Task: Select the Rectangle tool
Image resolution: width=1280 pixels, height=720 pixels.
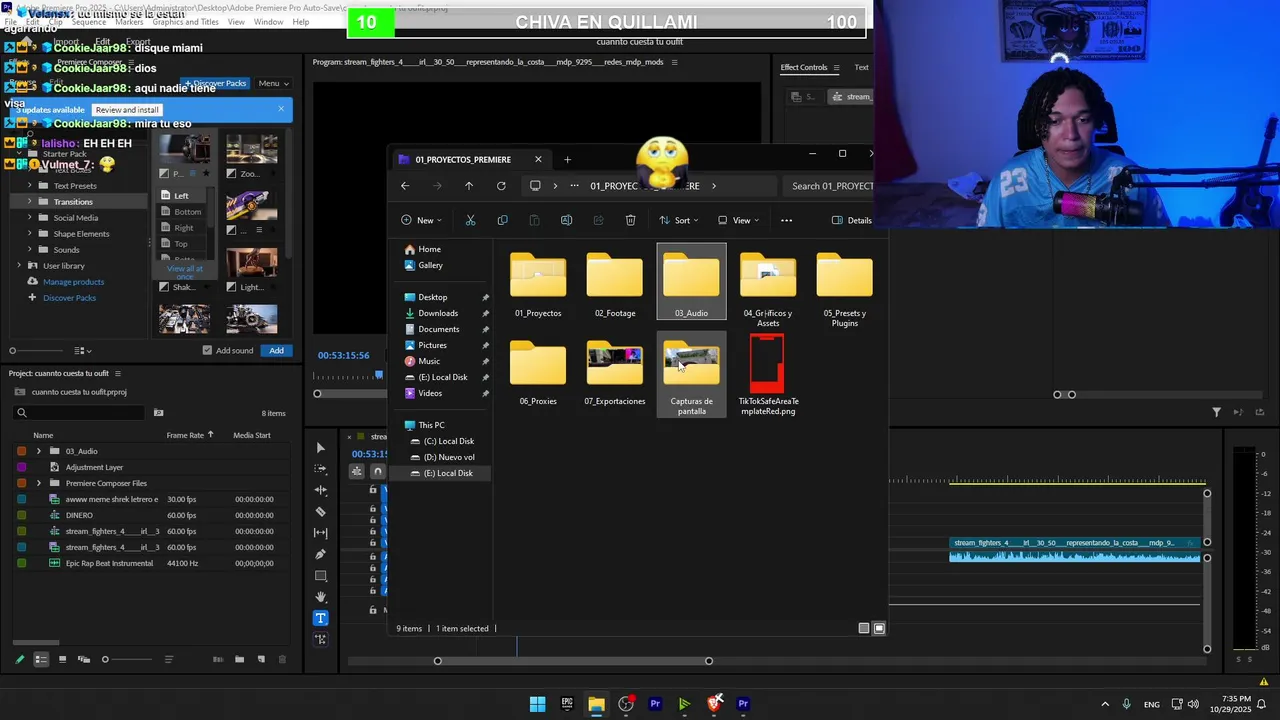Action: pos(320,576)
